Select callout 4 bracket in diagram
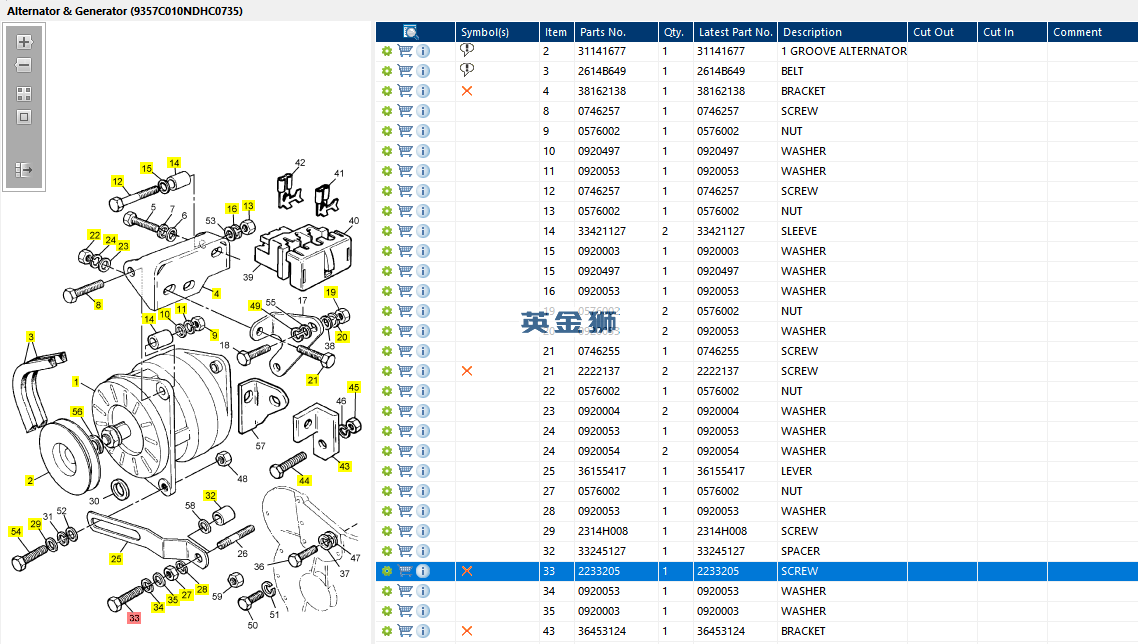This screenshot has width=1138, height=644. pyautogui.click(x=216, y=293)
